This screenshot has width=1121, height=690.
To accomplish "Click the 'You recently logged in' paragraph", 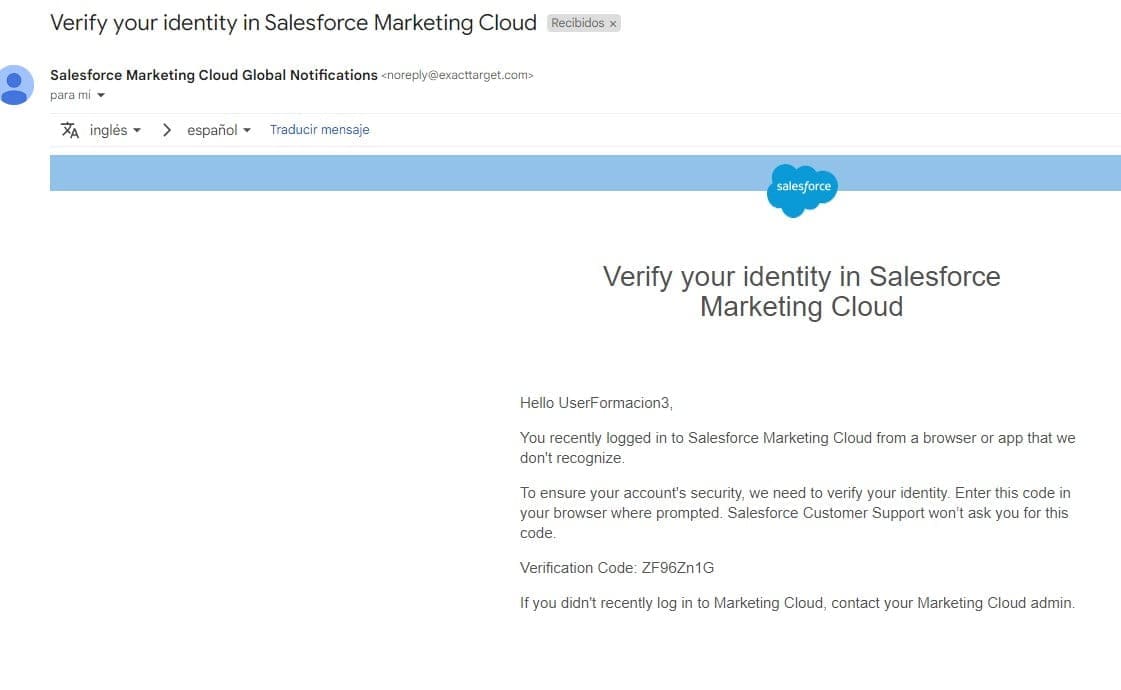I will (797, 448).
